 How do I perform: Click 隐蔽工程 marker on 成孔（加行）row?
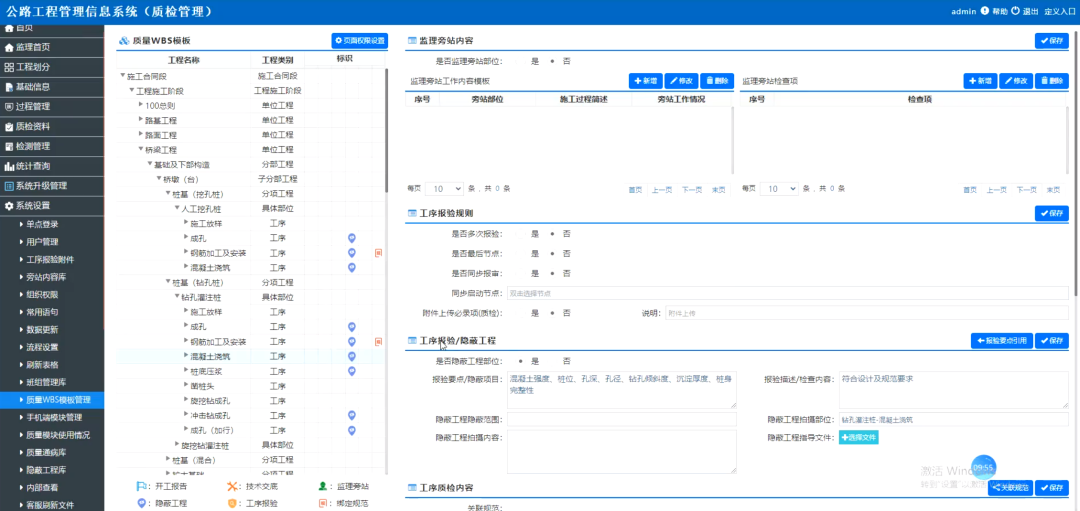(x=352, y=430)
